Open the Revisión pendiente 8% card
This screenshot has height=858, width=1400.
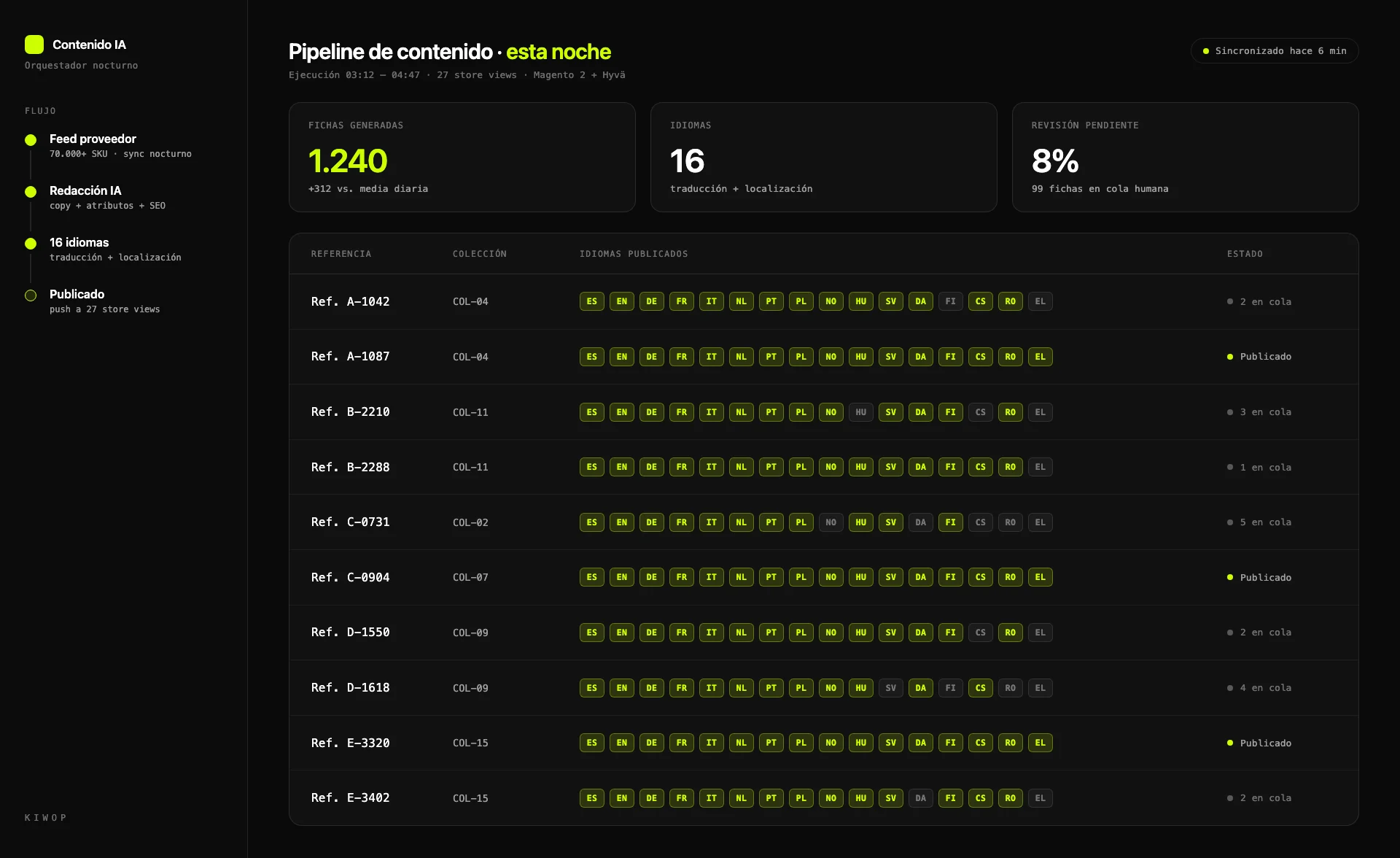coord(1185,157)
